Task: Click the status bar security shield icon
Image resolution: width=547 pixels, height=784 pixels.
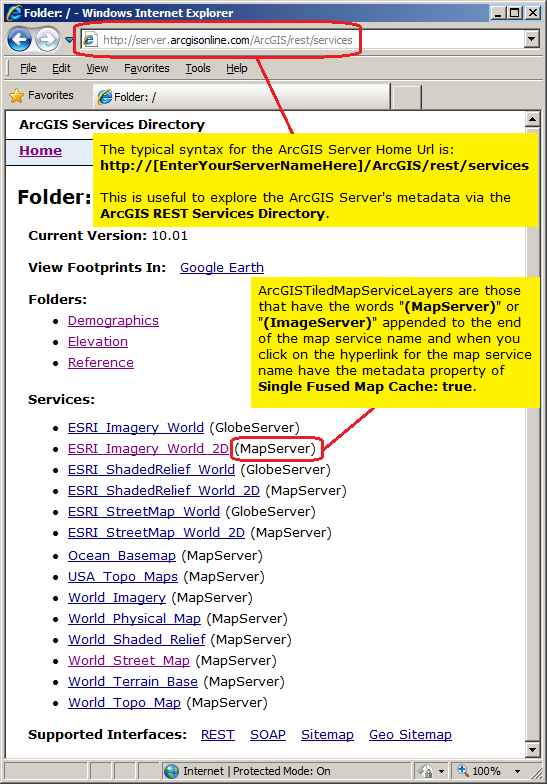Action: click(426, 771)
